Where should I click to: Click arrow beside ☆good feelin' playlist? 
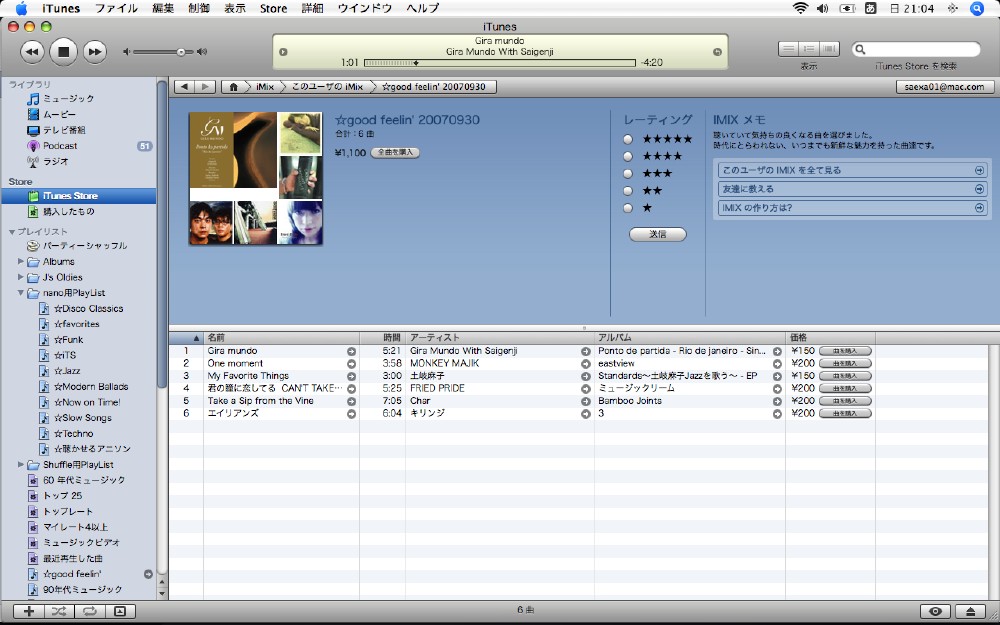(148, 574)
